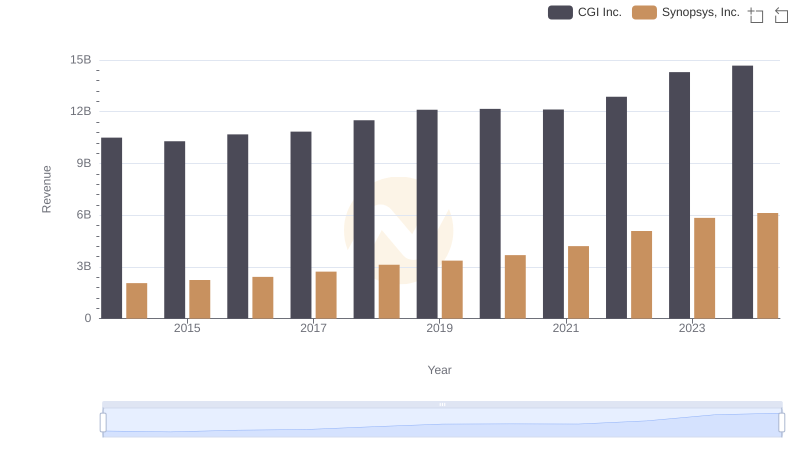Screen dimensions: 800x461
Task: Click the CGI Inc. dark legend swatch
Action: click(x=560, y=12)
